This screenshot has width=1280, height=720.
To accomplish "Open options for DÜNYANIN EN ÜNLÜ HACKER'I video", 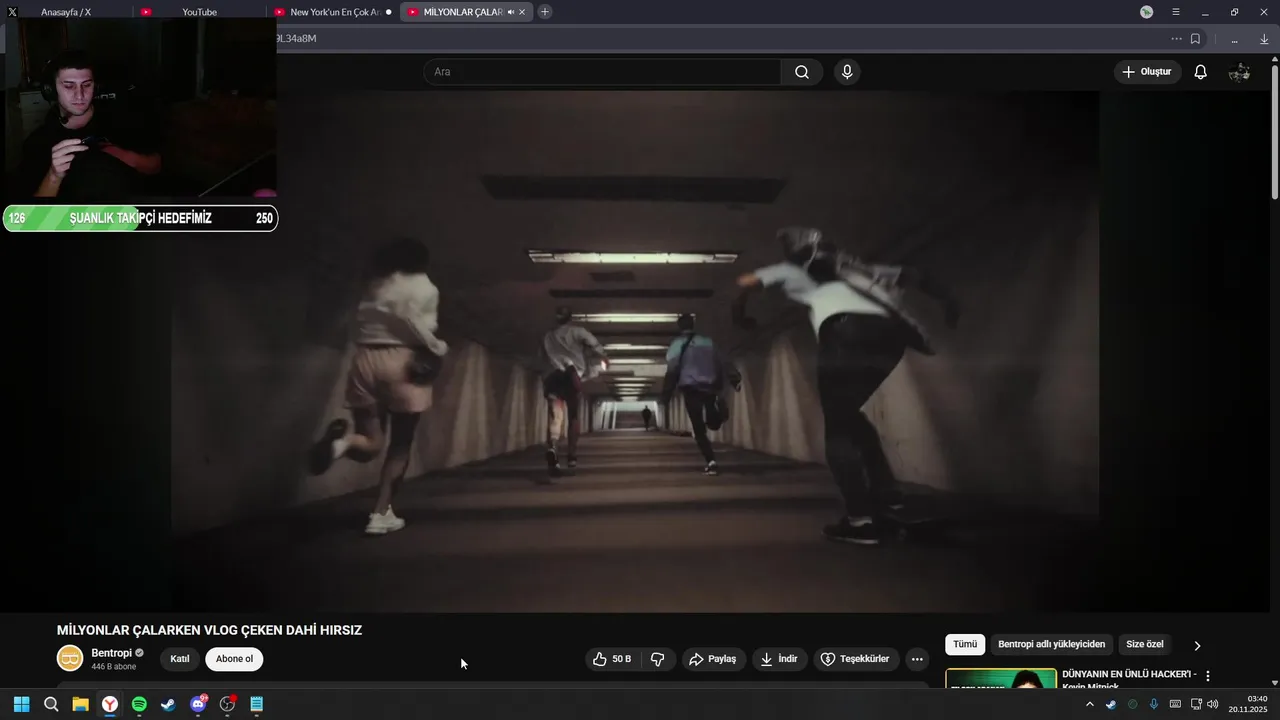I will pyautogui.click(x=1208, y=676).
